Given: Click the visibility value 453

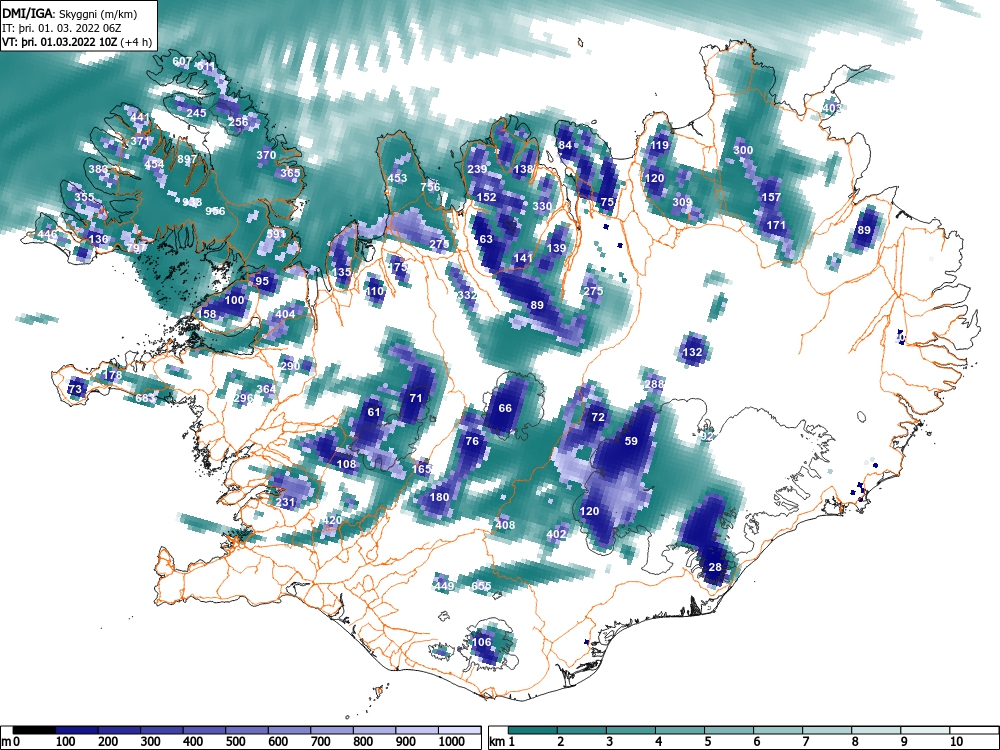Looking at the screenshot, I should point(397,178).
